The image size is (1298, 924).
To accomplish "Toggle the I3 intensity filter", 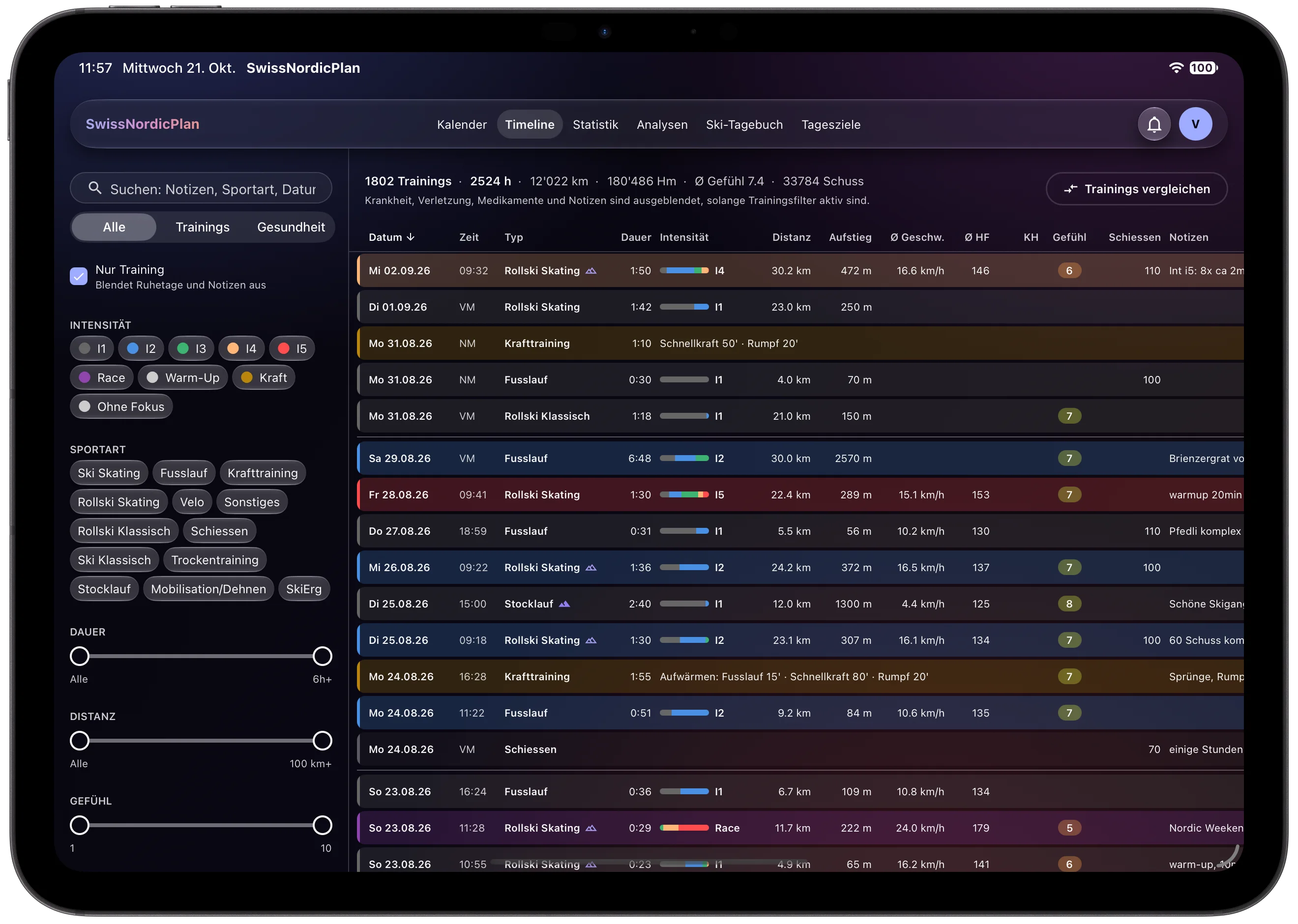I will [191, 349].
